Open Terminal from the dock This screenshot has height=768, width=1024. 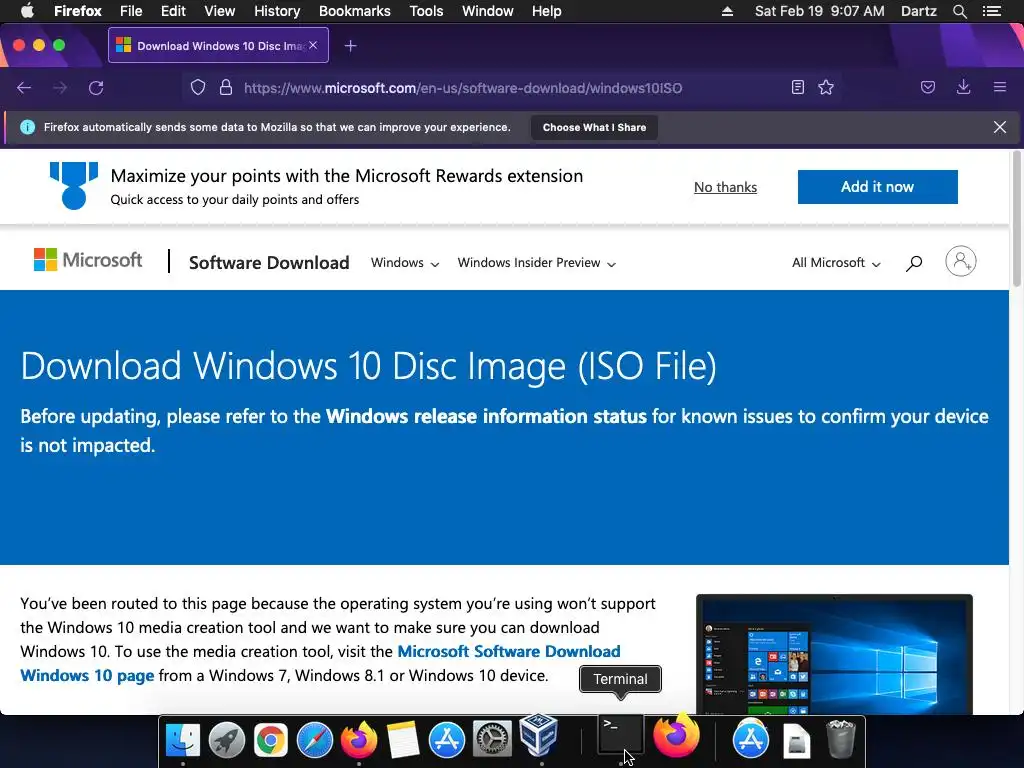620,735
